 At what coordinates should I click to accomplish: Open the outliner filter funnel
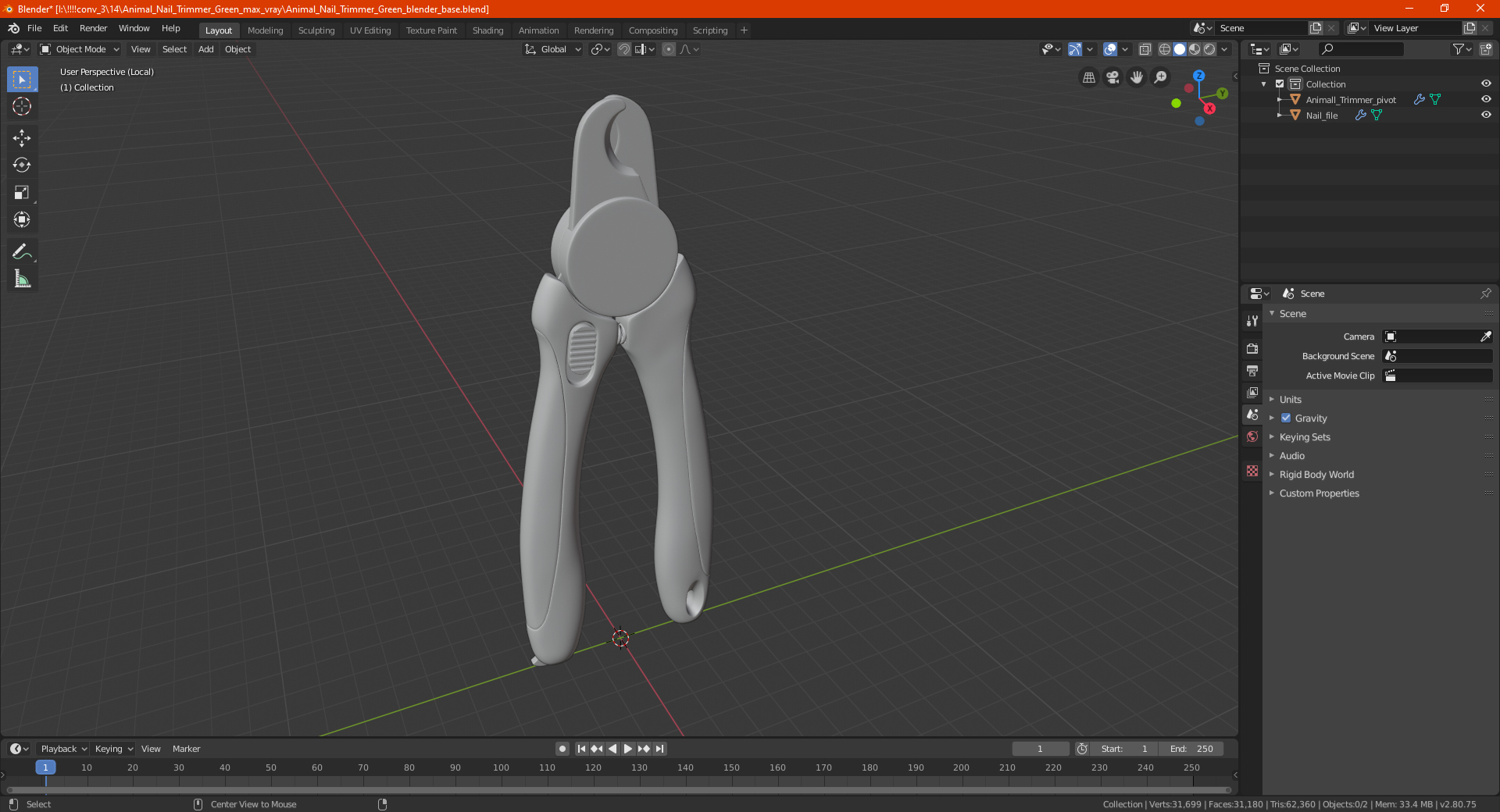(1462, 49)
